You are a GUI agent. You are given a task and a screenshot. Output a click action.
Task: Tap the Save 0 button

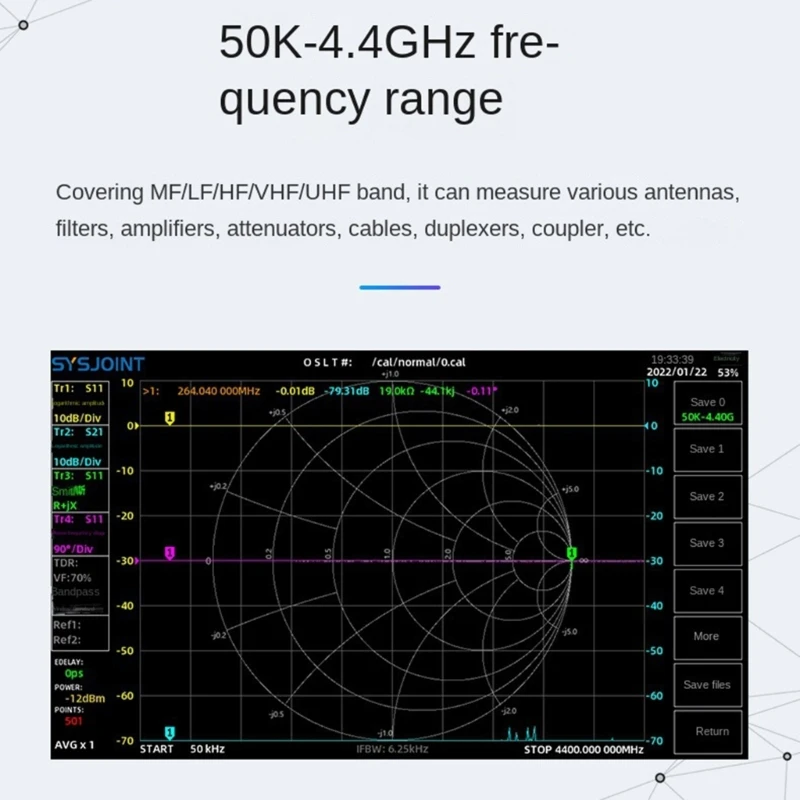(708, 404)
